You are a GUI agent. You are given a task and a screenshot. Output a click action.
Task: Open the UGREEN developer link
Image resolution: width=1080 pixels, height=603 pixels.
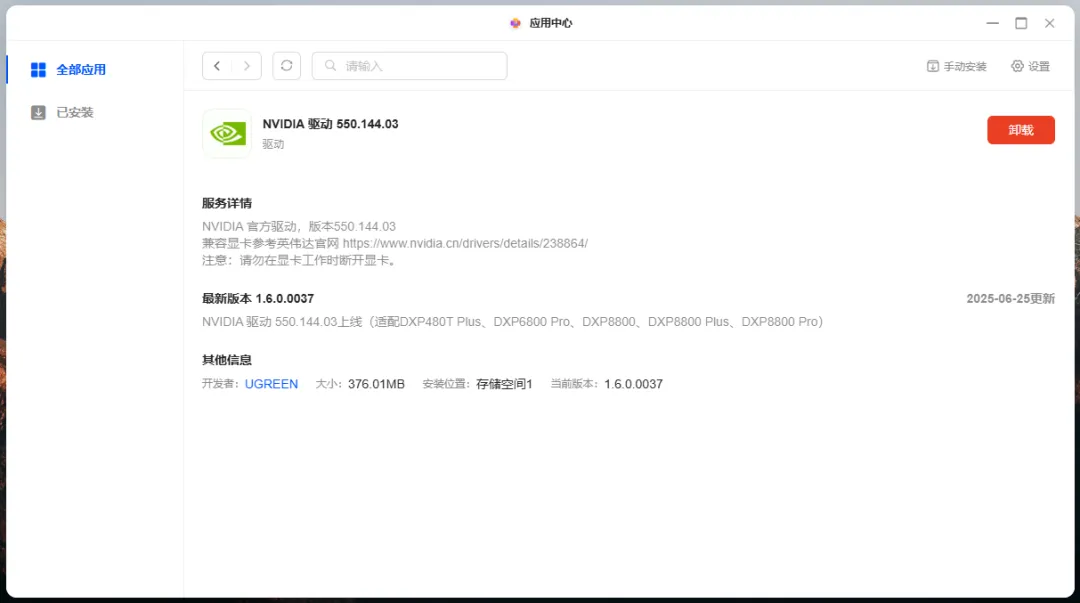pos(271,384)
